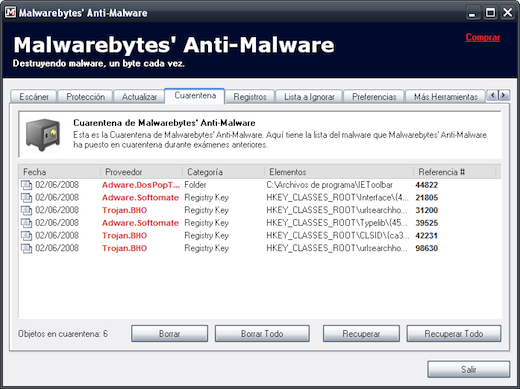Image resolution: width=520 pixels, height=389 pixels.
Task: Click HKEY_CLASSES_ROOT\Typelib element cell
Action: pyautogui.click(x=337, y=223)
